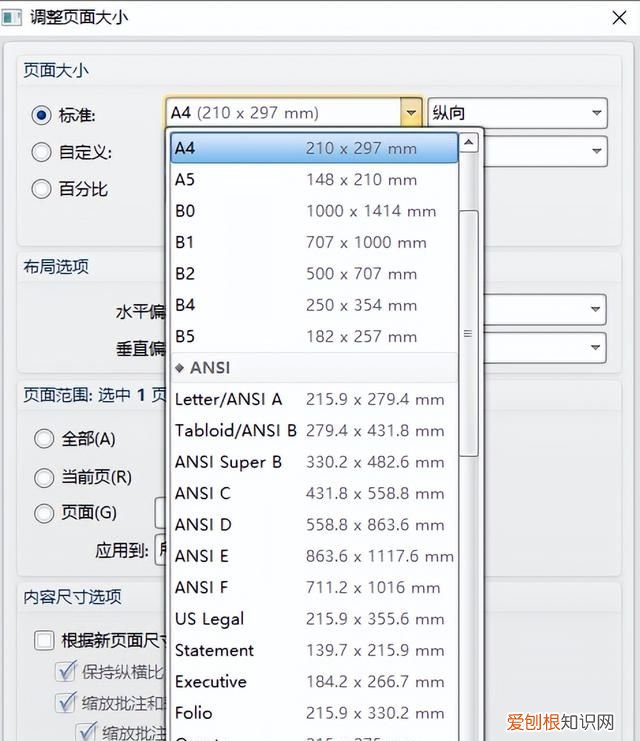Pick A5 148 x 210 mm
640x741 pixels.
pos(314,180)
